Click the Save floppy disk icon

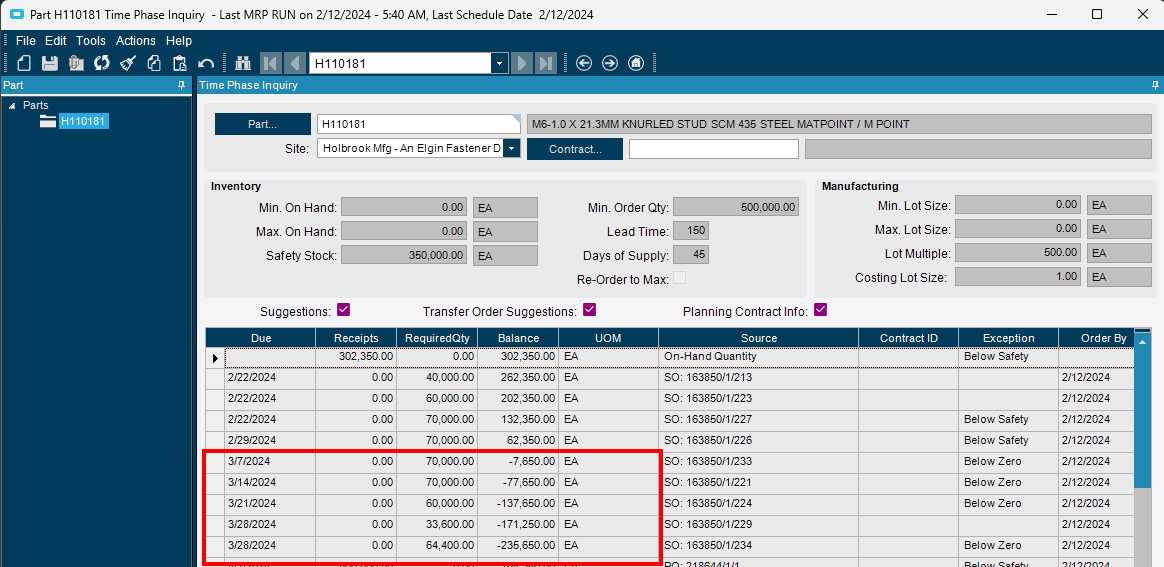pyautogui.click(x=50, y=63)
